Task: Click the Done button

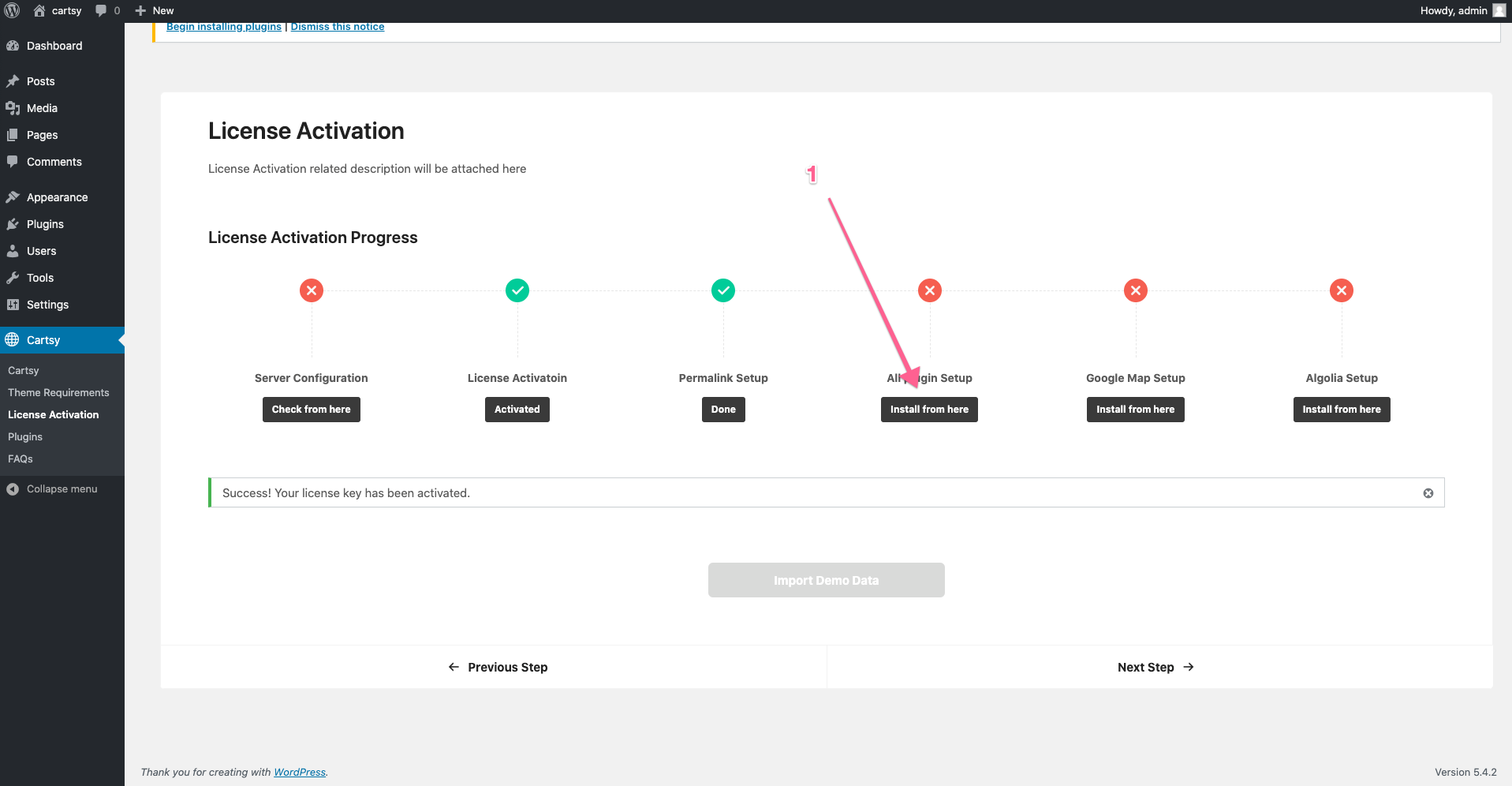Action: [x=723, y=410]
